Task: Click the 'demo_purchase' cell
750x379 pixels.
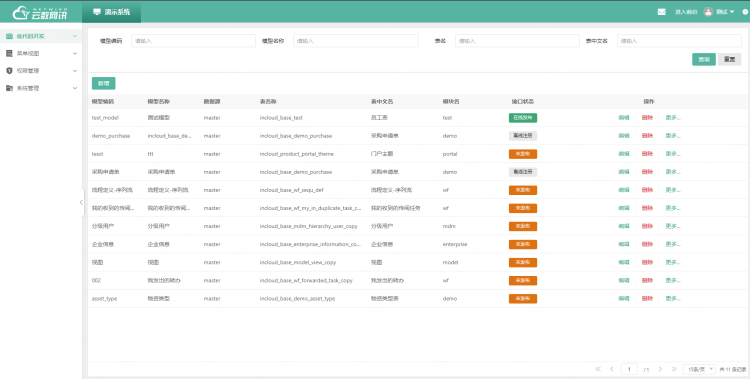Action: (111, 136)
